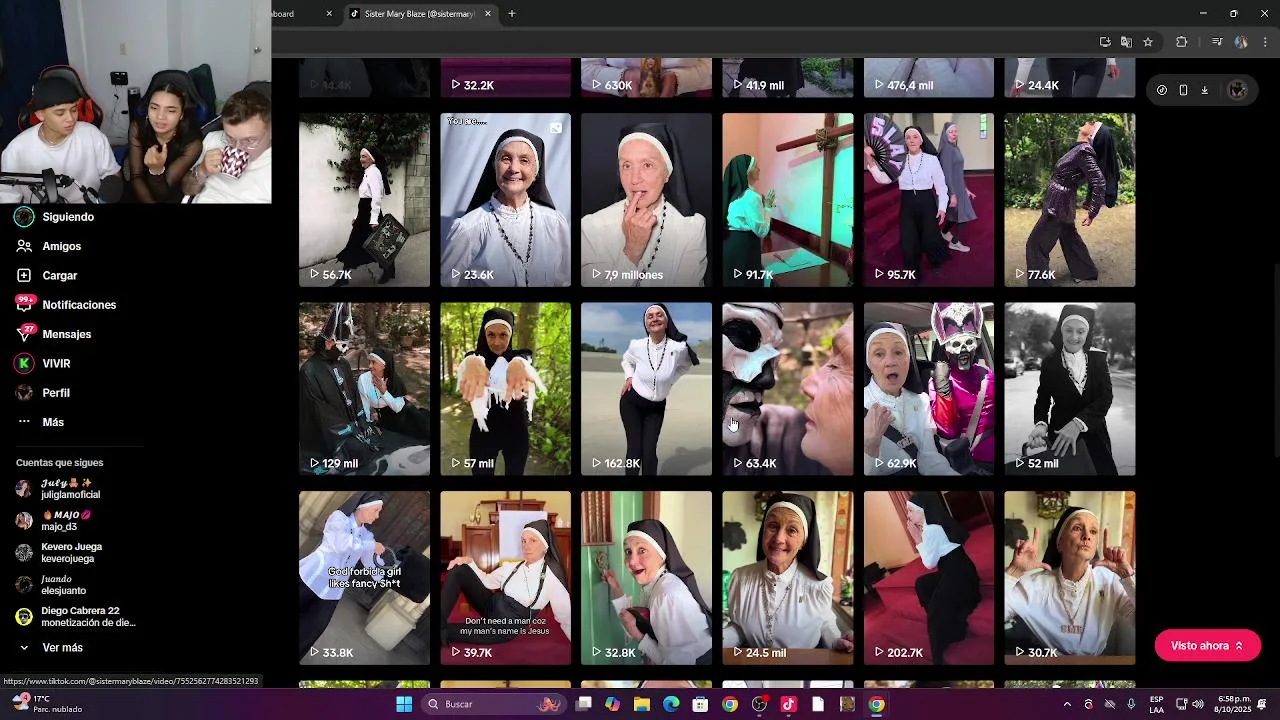Open video thumbnail with 95.7K views
This screenshot has width=1280, height=720.
click(929, 200)
